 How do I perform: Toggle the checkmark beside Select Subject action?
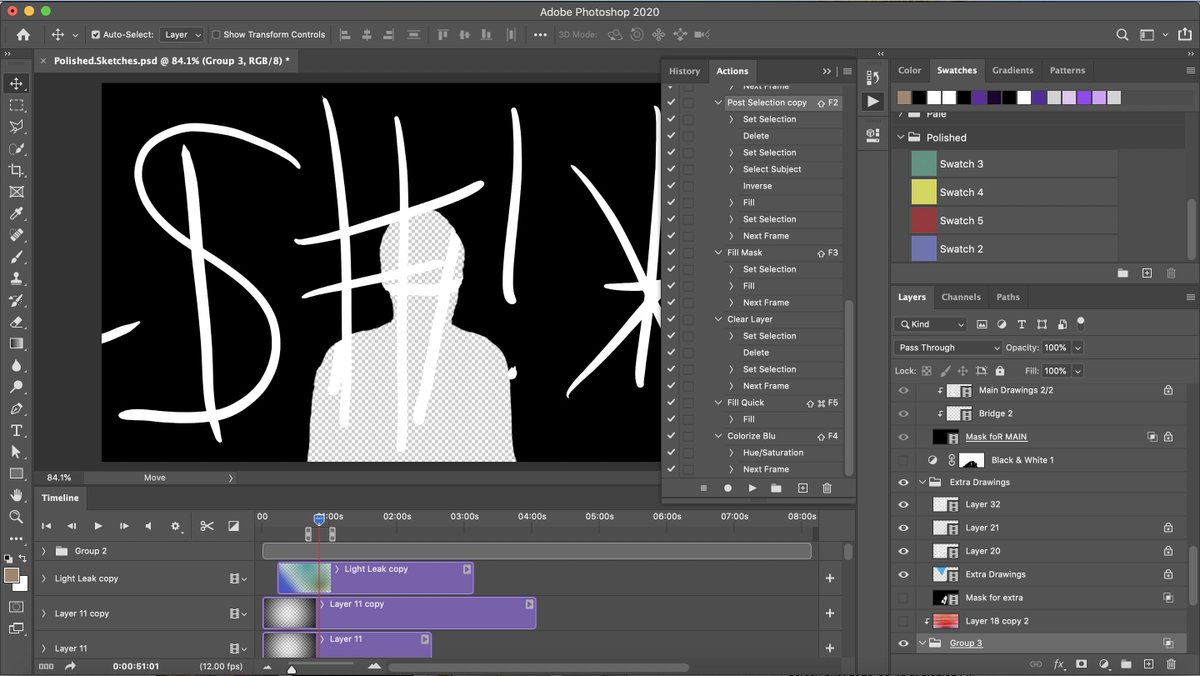[x=671, y=169]
